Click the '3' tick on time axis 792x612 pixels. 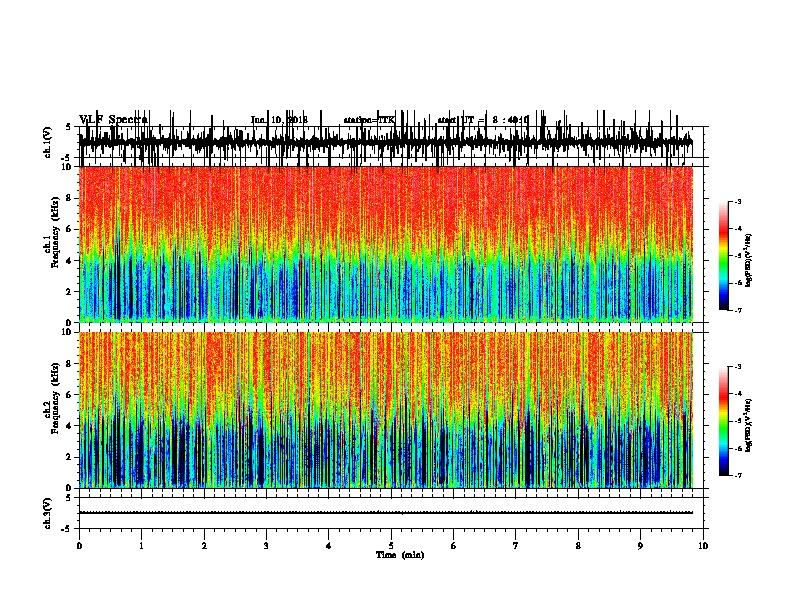pos(266,546)
